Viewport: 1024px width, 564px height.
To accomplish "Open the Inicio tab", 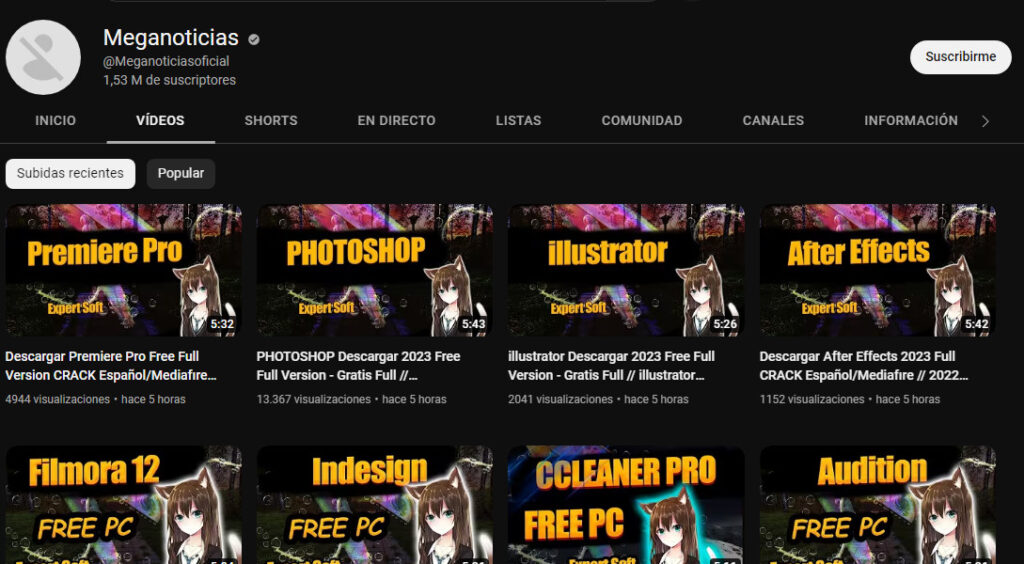I will point(55,120).
